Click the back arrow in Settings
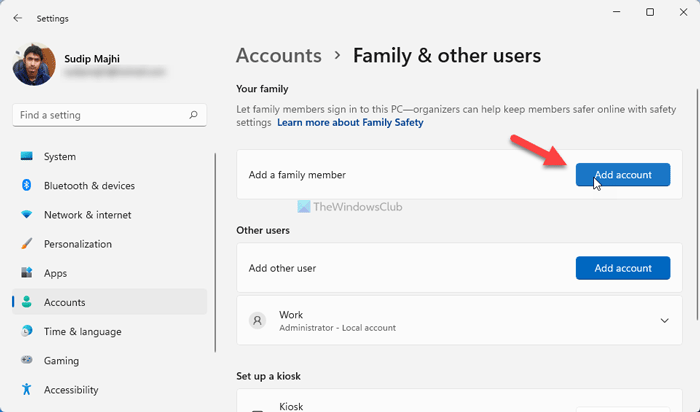The image size is (700, 412). (18, 18)
